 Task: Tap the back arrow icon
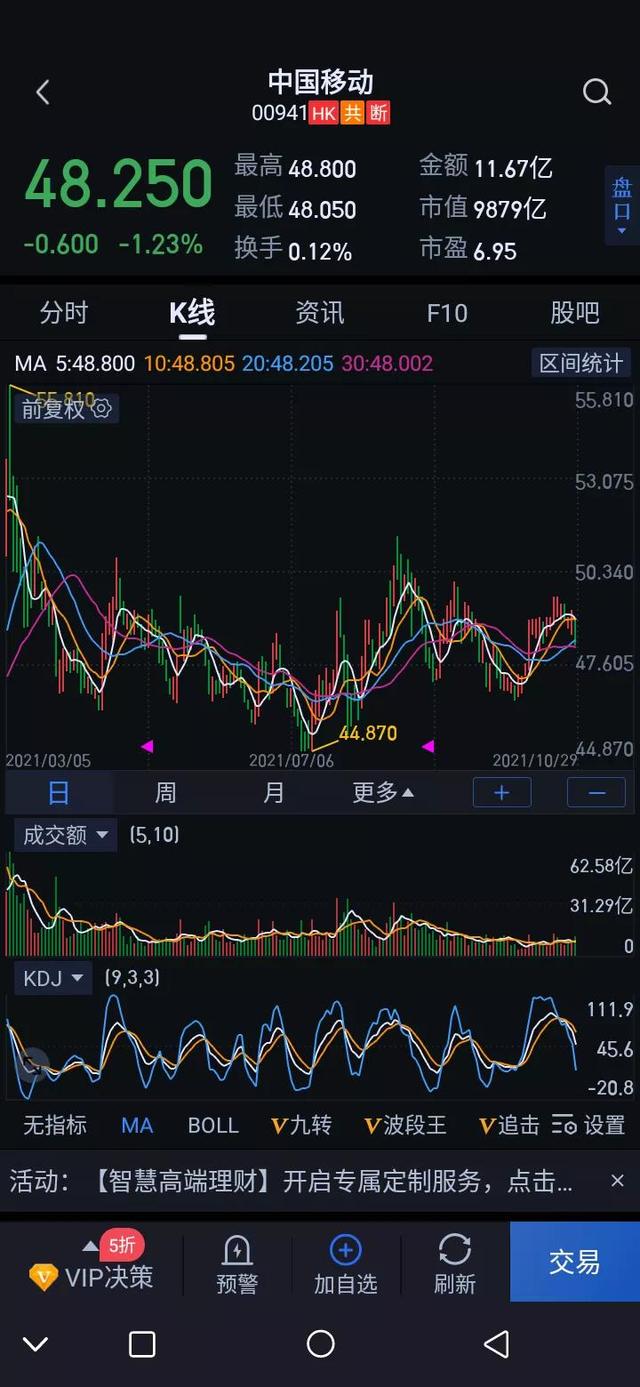tap(43, 93)
